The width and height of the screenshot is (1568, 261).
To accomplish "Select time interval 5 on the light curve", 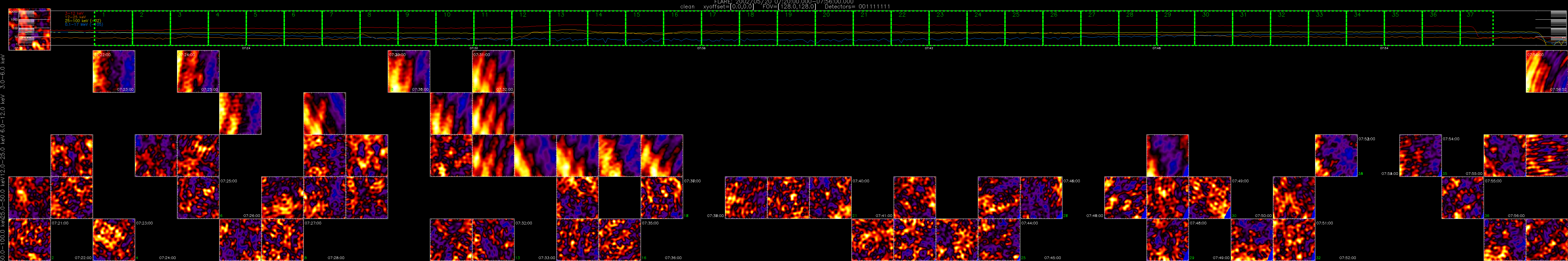I will [x=265, y=28].
